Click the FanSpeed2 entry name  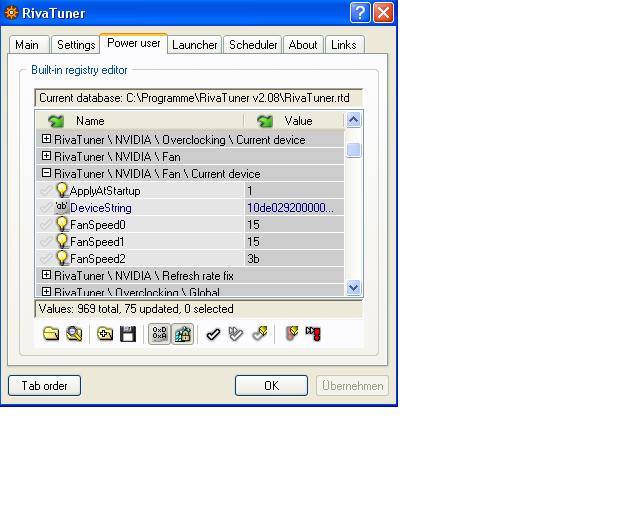[98, 258]
